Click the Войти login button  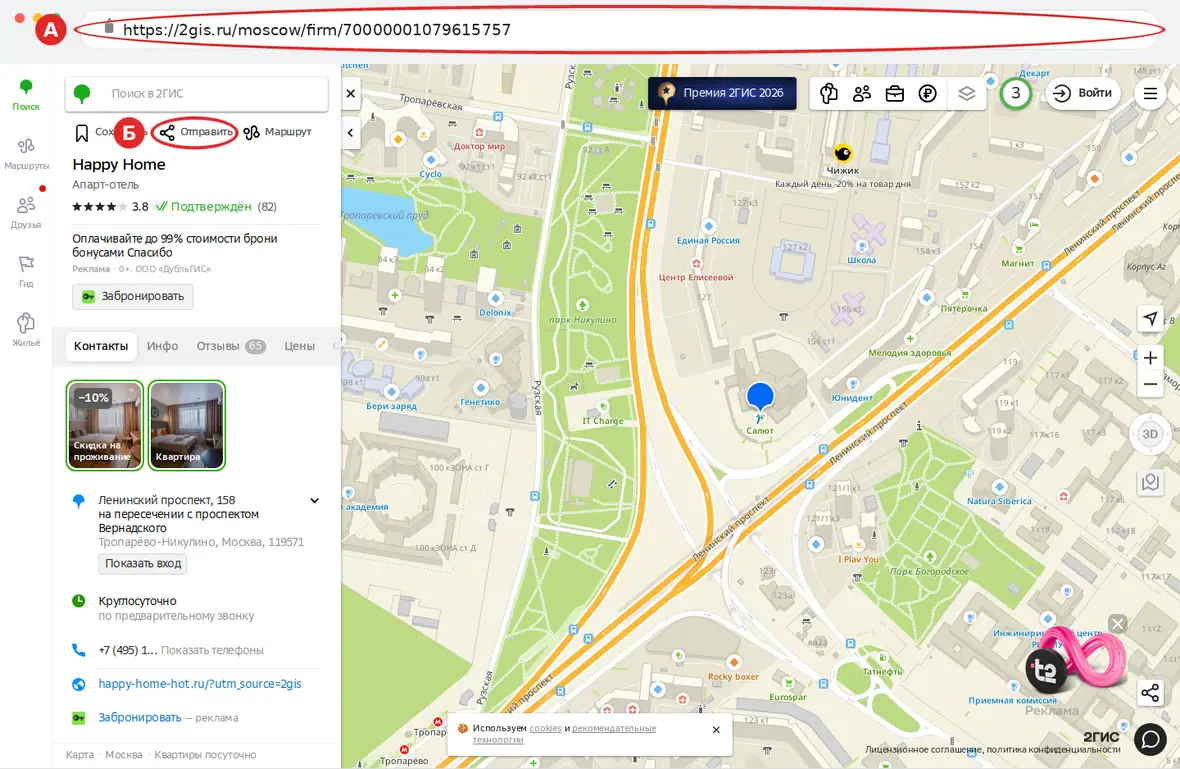1084,93
